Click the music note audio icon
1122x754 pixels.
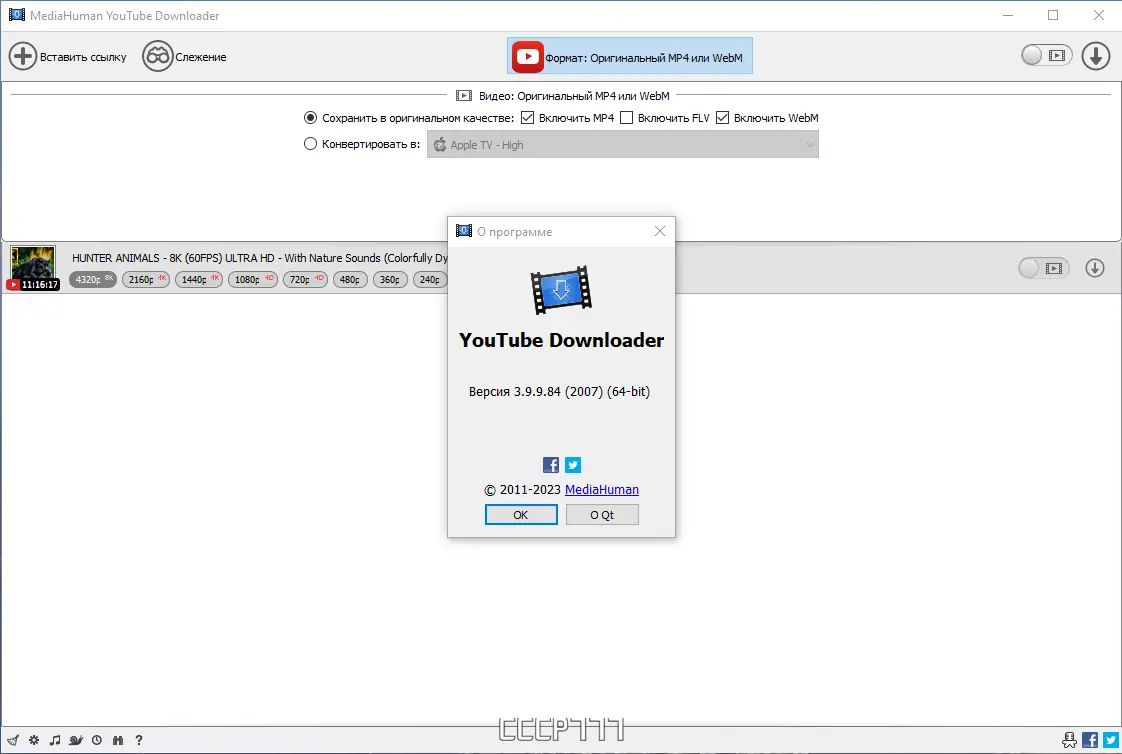click(x=54, y=740)
